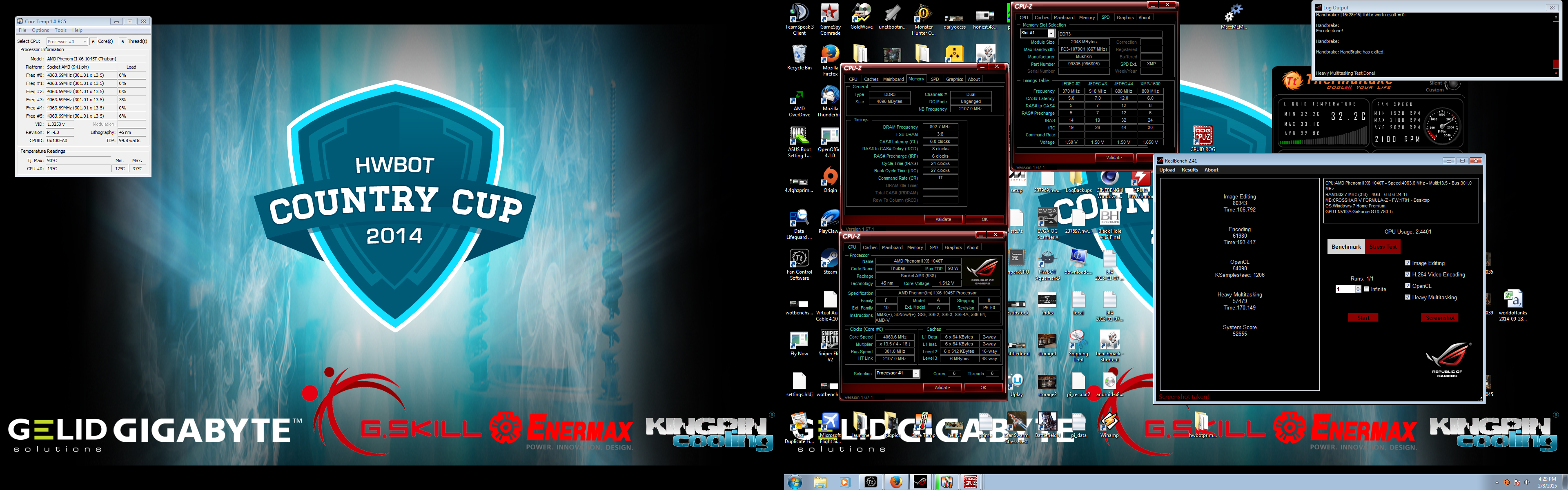
Task: Uncheck Image Editing in RealBench
Action: point(1407,263)
